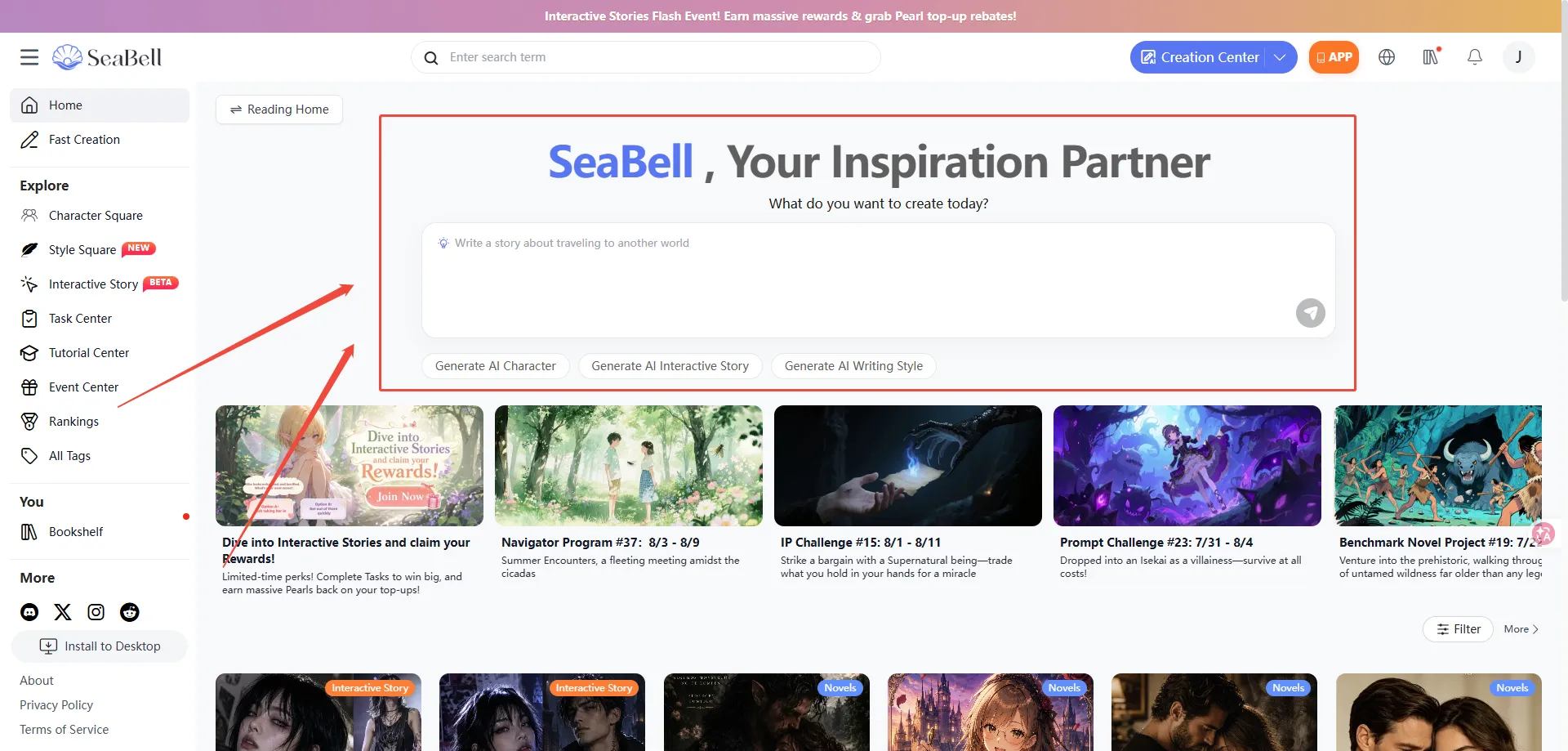Screen dimensions: 1568x751
Task: Open the Filter options
Action: pyautogui.click(x=1459, y=629)
